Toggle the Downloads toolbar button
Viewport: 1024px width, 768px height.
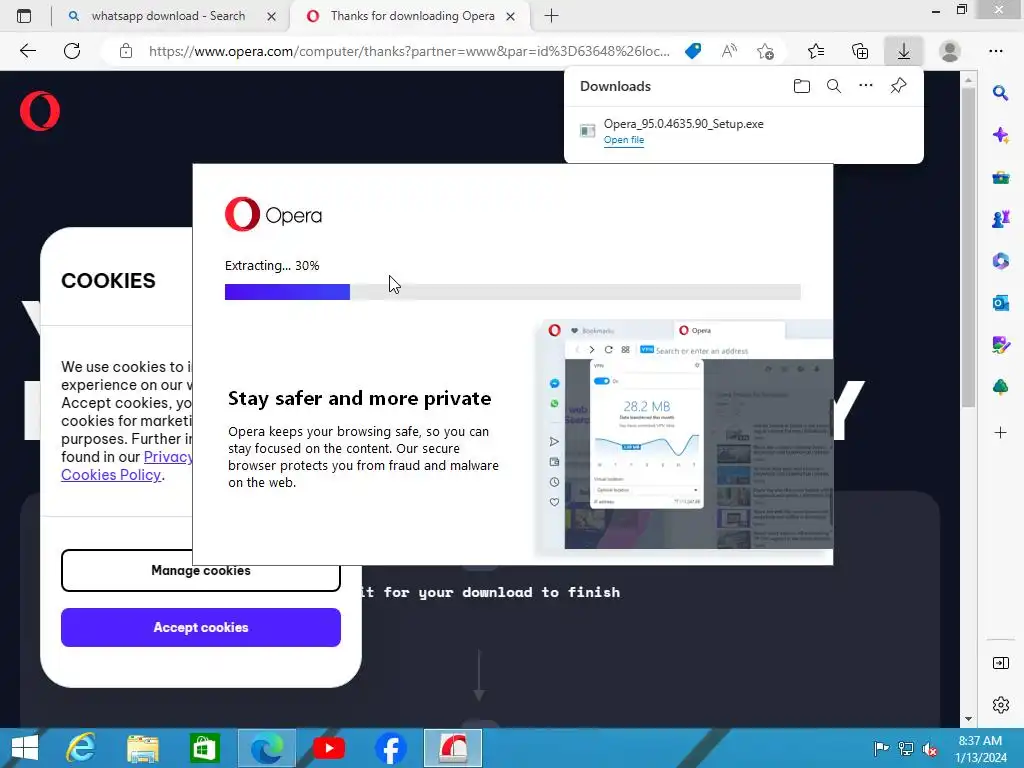904,51
